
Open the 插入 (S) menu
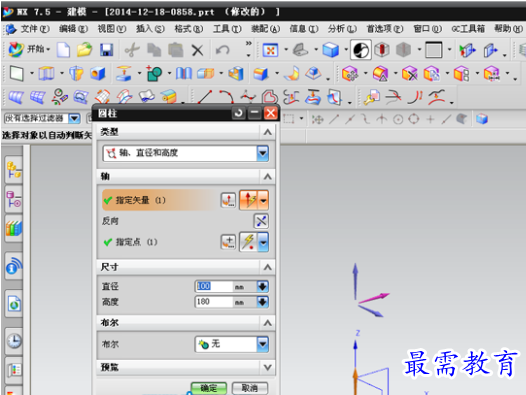pyautogui.click(x=150, y=29)
